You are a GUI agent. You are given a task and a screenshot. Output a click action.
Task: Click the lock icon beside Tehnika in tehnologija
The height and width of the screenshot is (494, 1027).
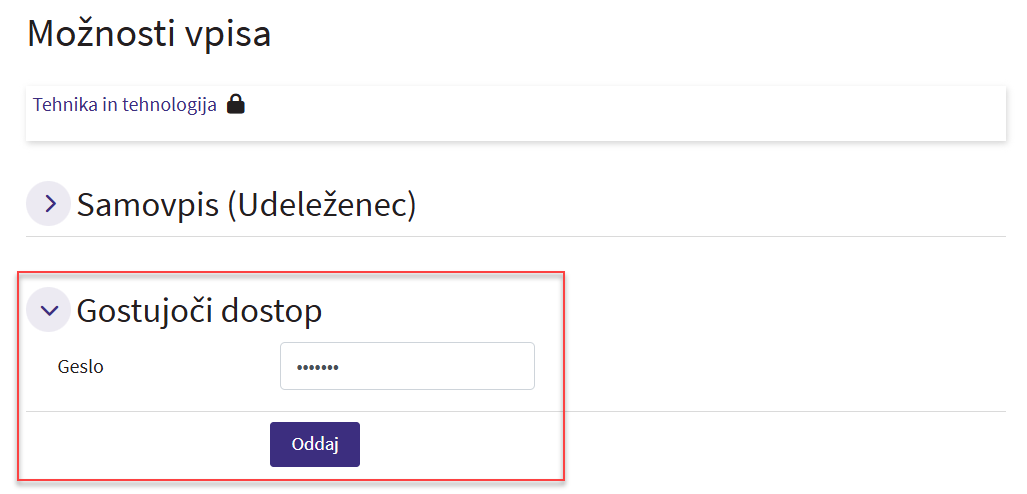[236, 104]
